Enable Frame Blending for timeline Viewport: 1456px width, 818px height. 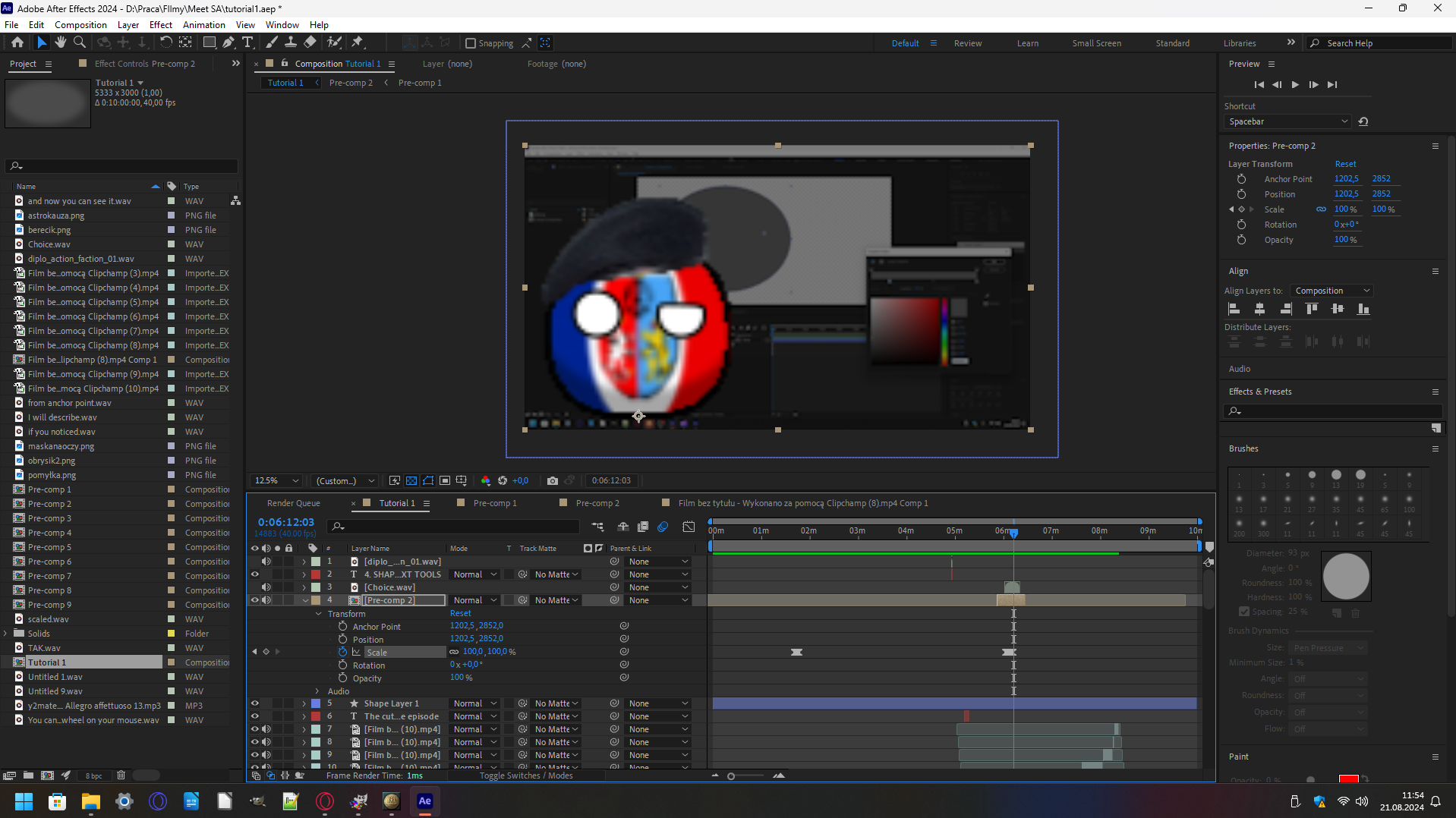click(x=643, y=527)
